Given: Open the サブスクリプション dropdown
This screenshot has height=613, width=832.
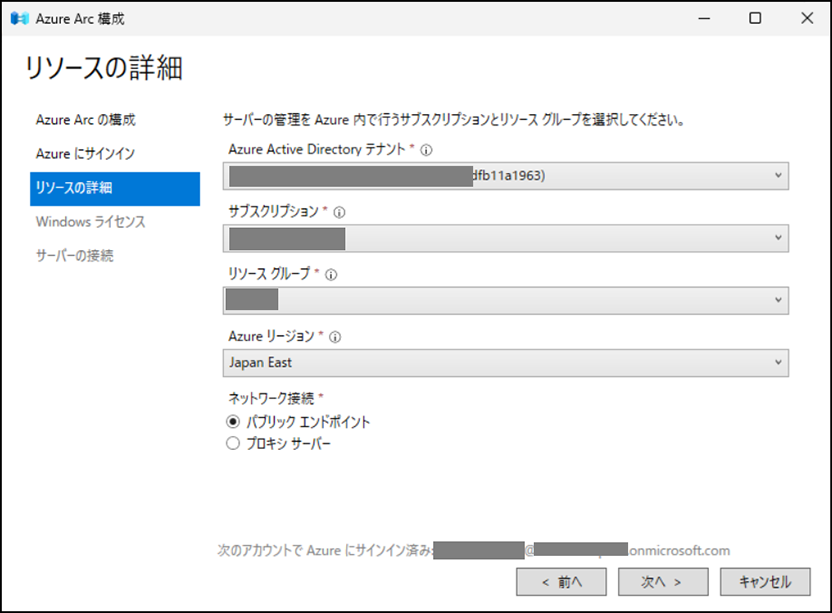Looking at the screenshot, I should [506, 238].
